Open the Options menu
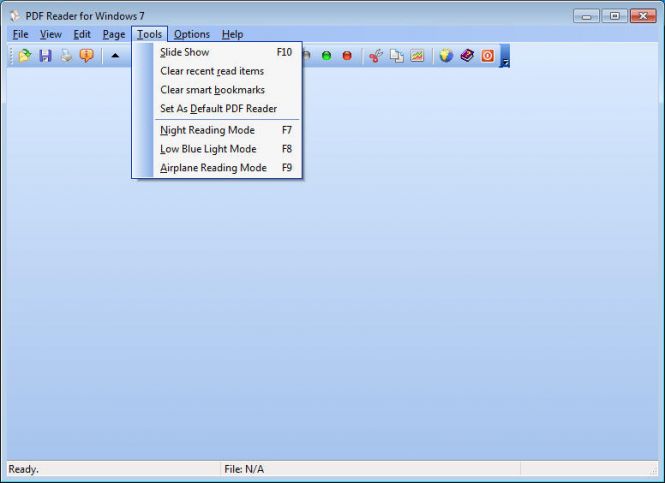This screenshot has width=665, height=483. [192, 34]
